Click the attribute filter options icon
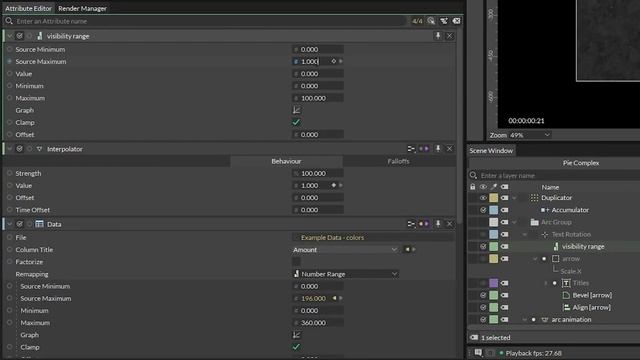The height and width of the screenshot is (360, 640). (444, 21)
